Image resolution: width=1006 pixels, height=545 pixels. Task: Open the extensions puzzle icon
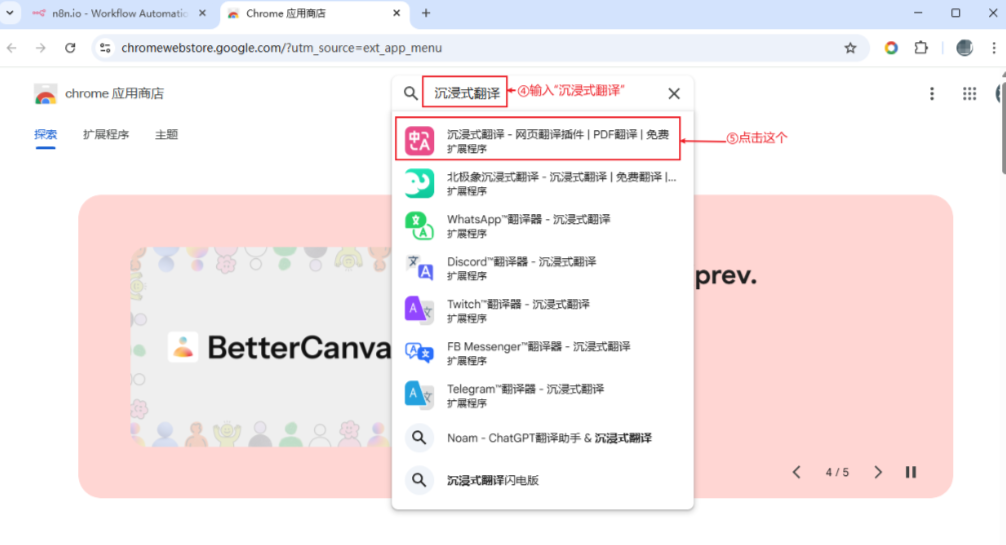click(921, 48)
